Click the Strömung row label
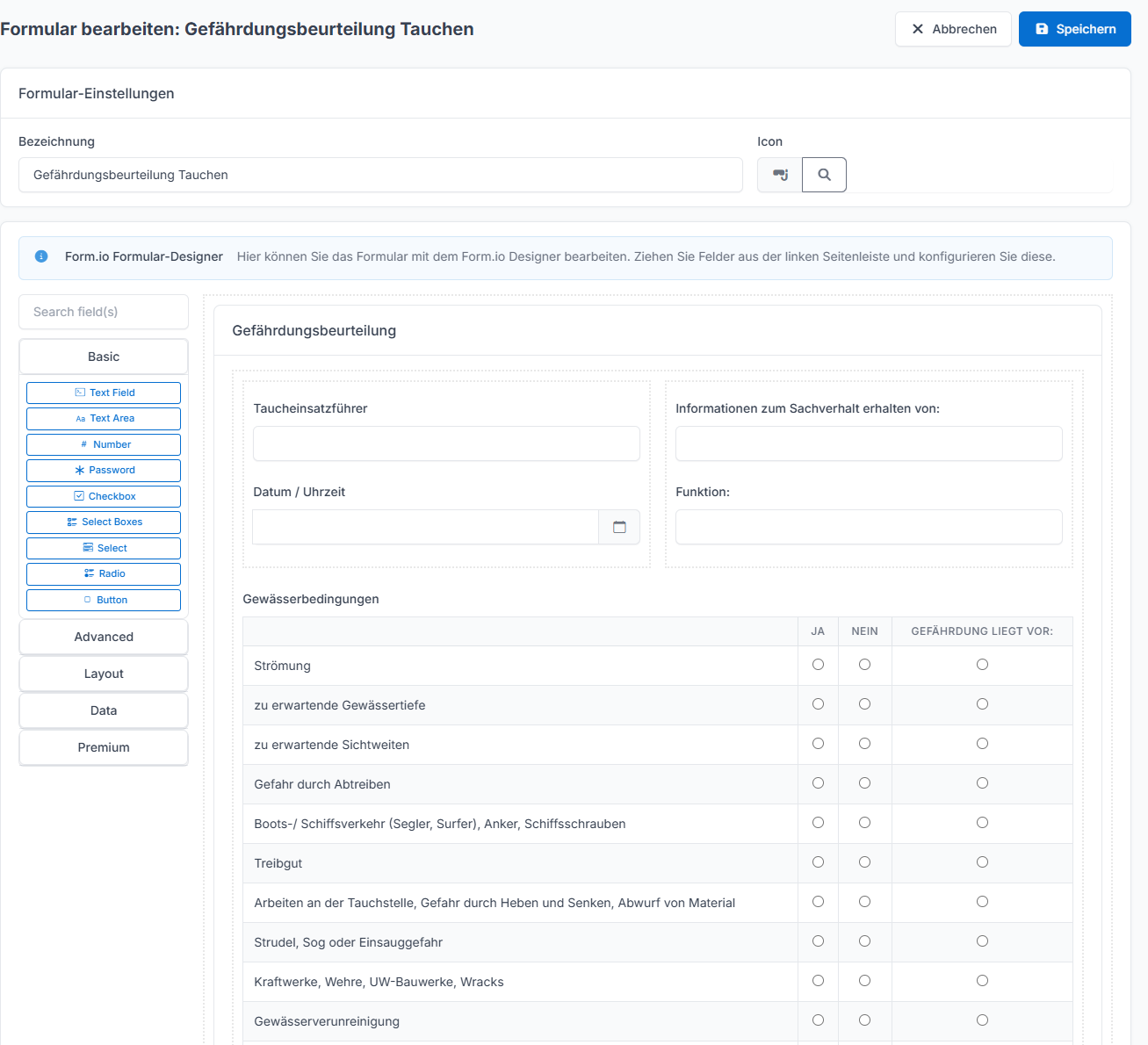 tap(282, 666)
